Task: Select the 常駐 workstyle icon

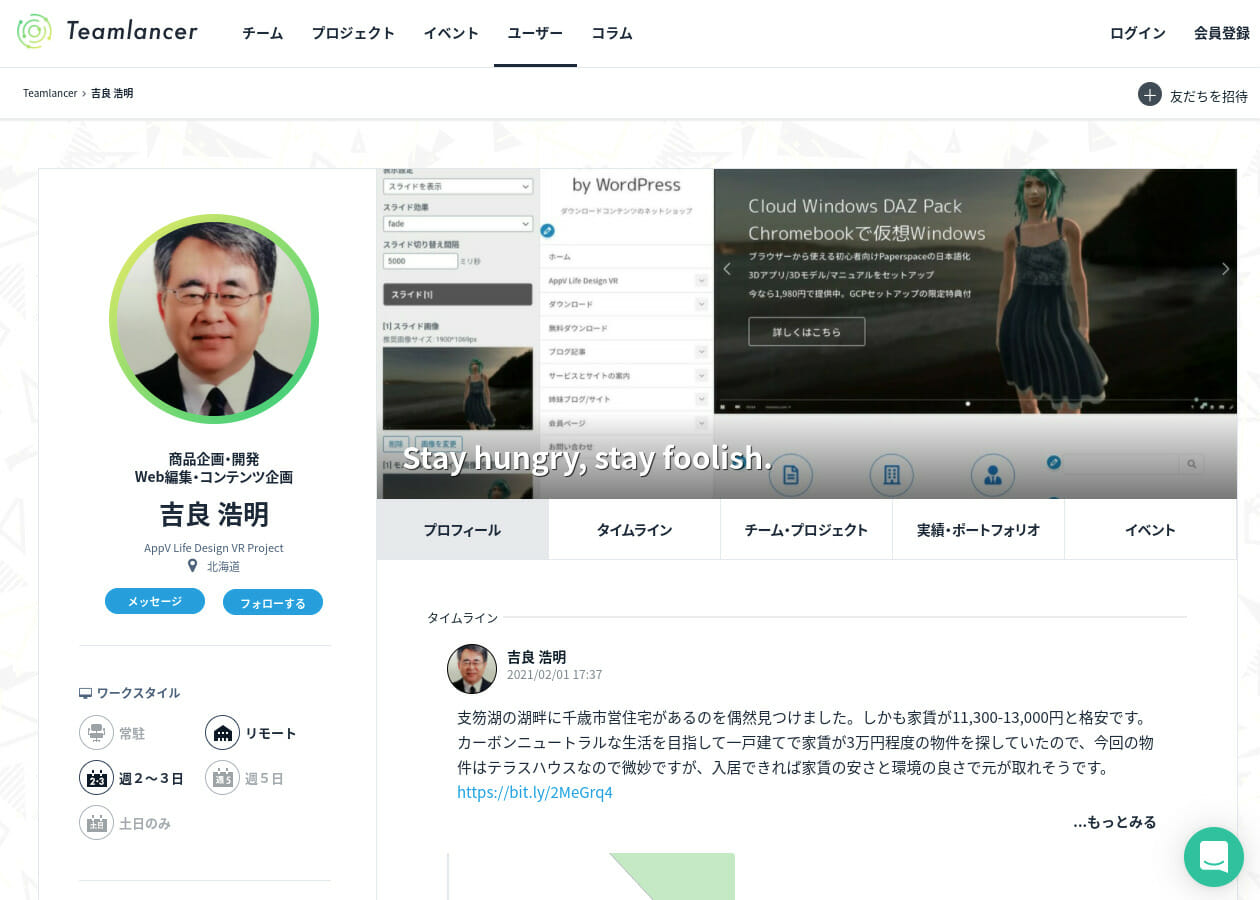Action: (x=97, y=733)
